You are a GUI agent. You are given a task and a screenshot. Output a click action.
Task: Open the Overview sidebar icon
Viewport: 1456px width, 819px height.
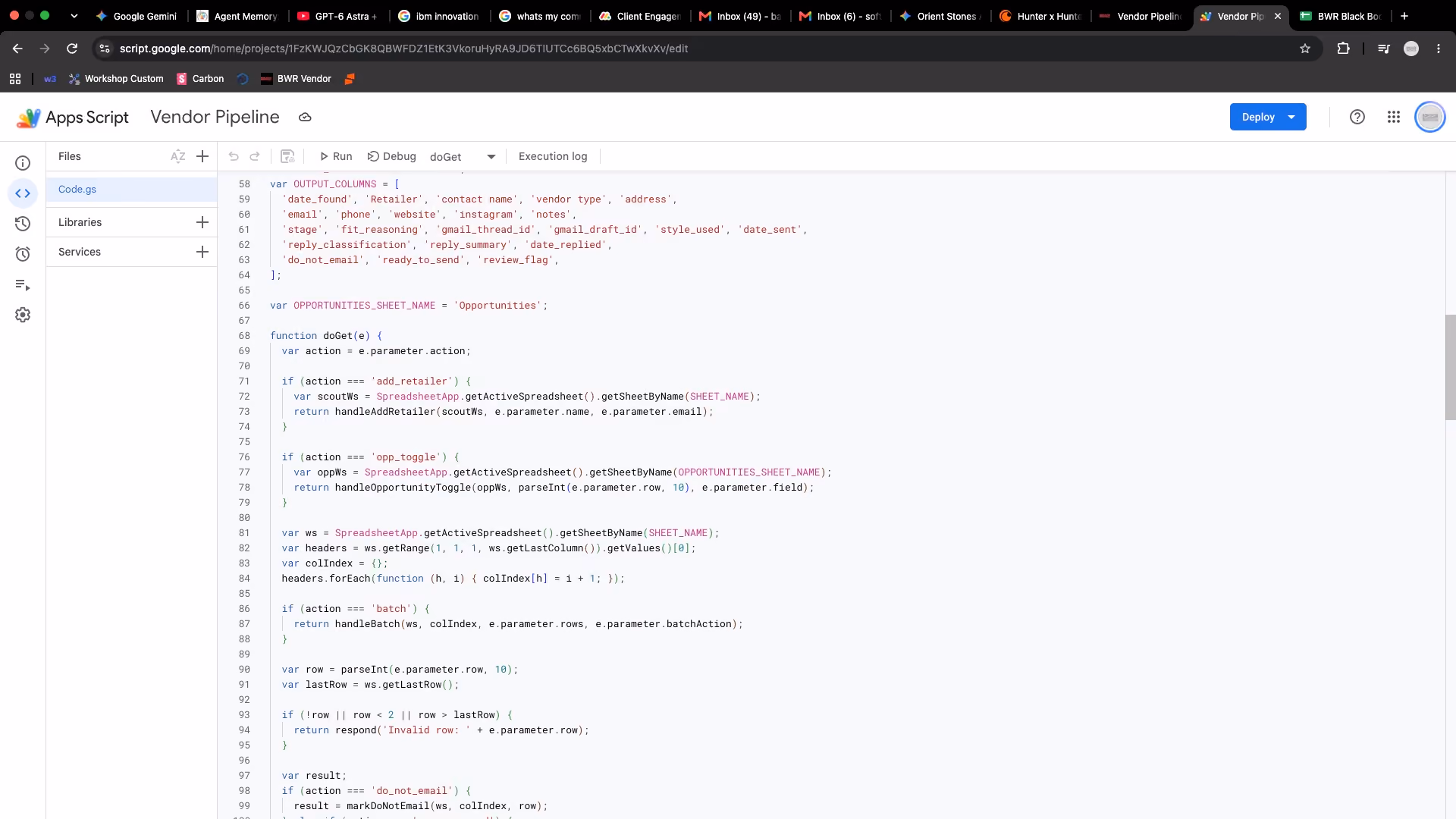(x=23, y=163)
